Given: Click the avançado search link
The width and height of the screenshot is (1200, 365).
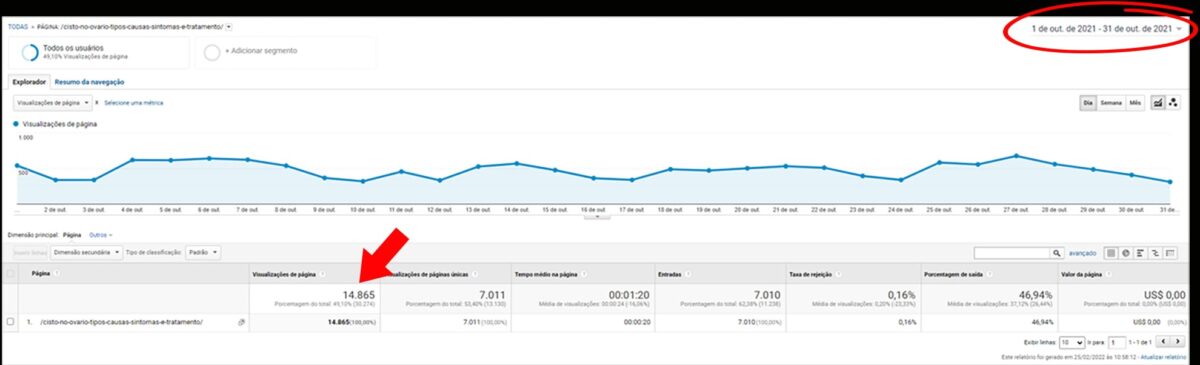Looking at the screenshot, I should [x=1083, y=253].
